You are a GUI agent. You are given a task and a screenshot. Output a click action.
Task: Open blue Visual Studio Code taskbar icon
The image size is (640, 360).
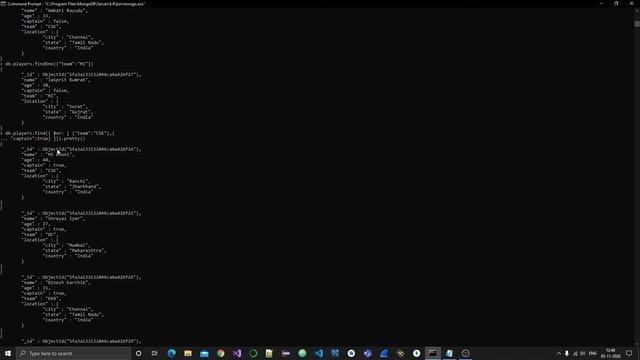[318, 353]
